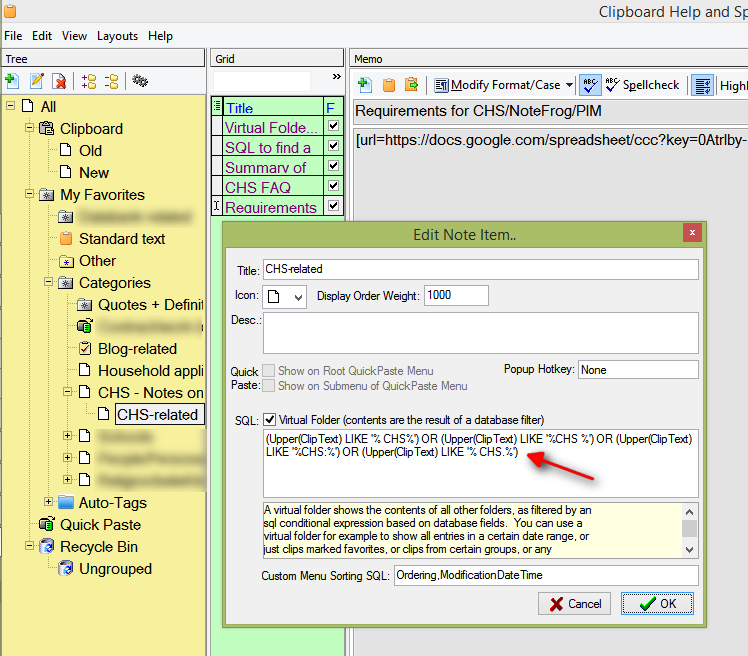Select the Title column header in Grid
Viewport: 748px width, 656px height.
click(x=273, y=107)
